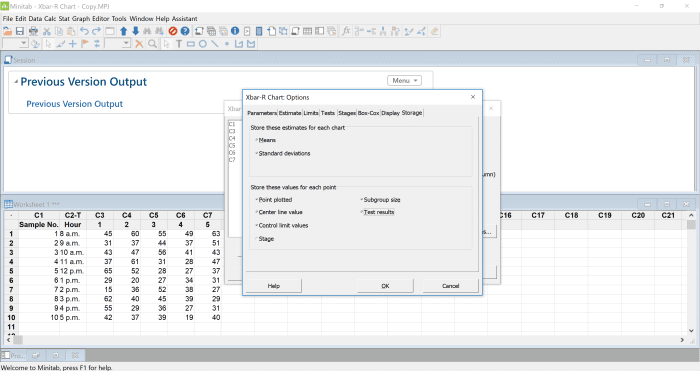The width and height of the screenshot is (700, 371).
Task: Click the Undo arrow icon
Action: click(x=84, y=31)
